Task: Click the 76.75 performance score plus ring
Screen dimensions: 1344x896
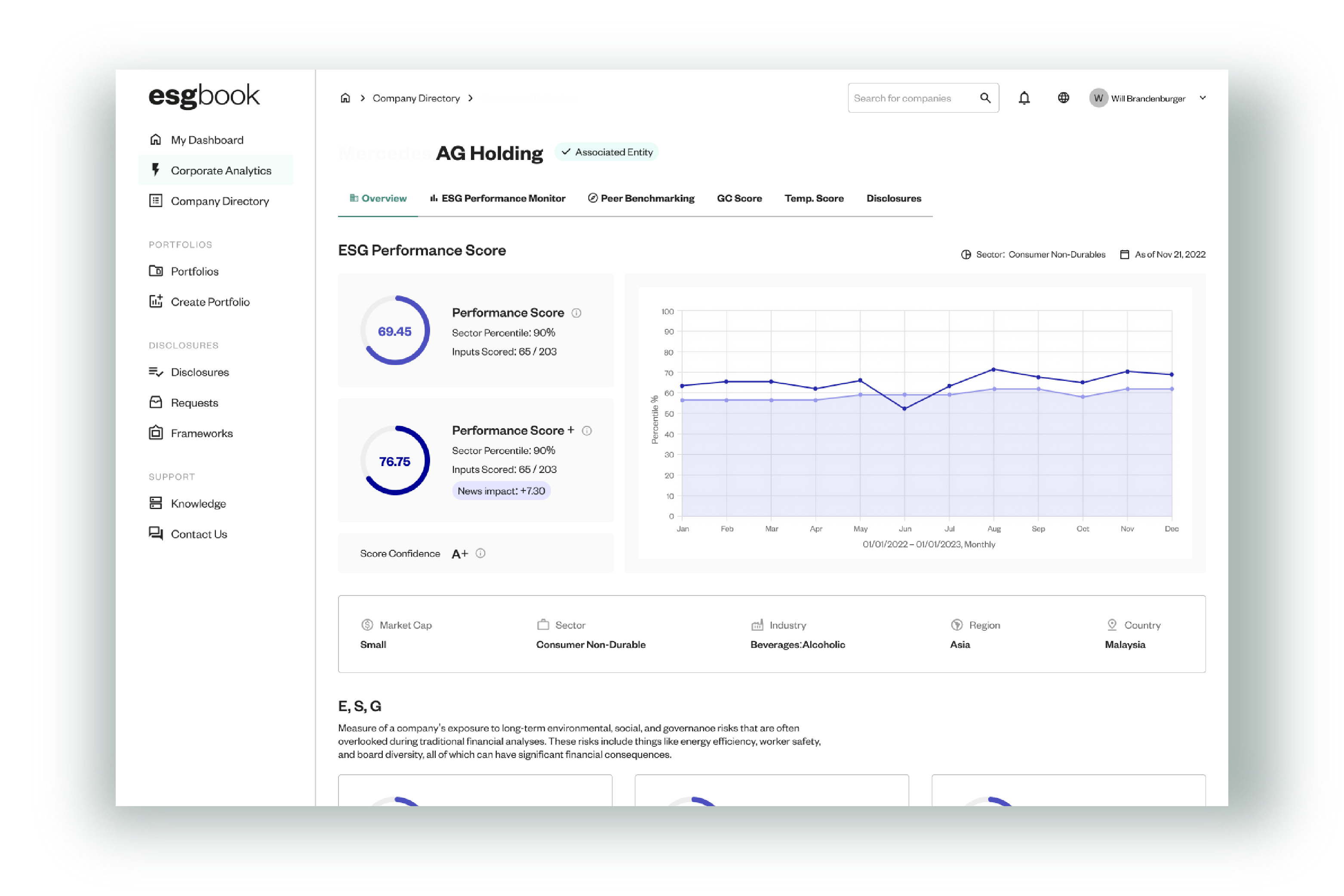Action: point(395,460)
